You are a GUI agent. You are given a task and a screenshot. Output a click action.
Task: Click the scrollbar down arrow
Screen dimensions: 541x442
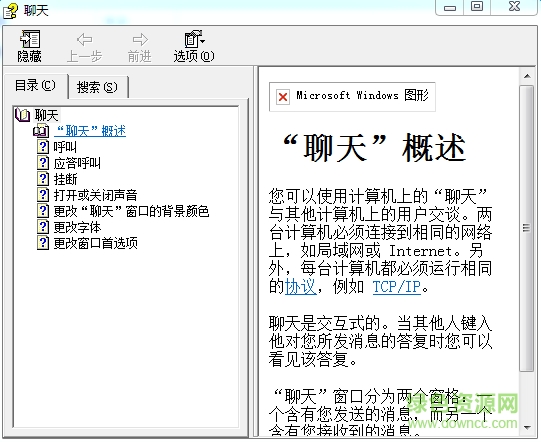tap(527, 428)
